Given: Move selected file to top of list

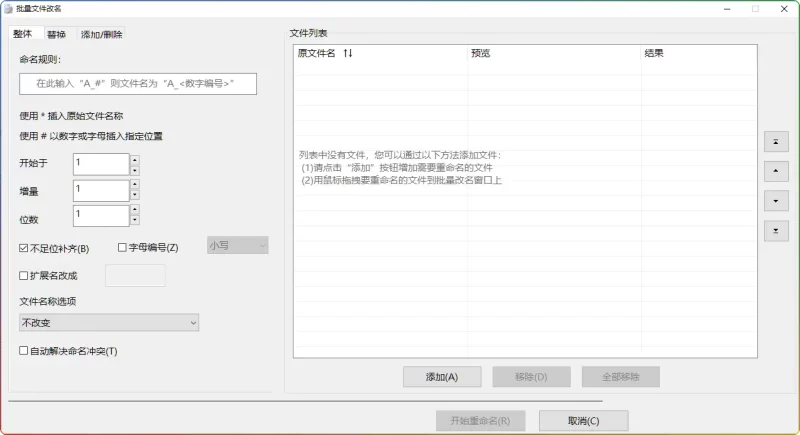Looking at the screenshot, I should click(x=776, y=142).
